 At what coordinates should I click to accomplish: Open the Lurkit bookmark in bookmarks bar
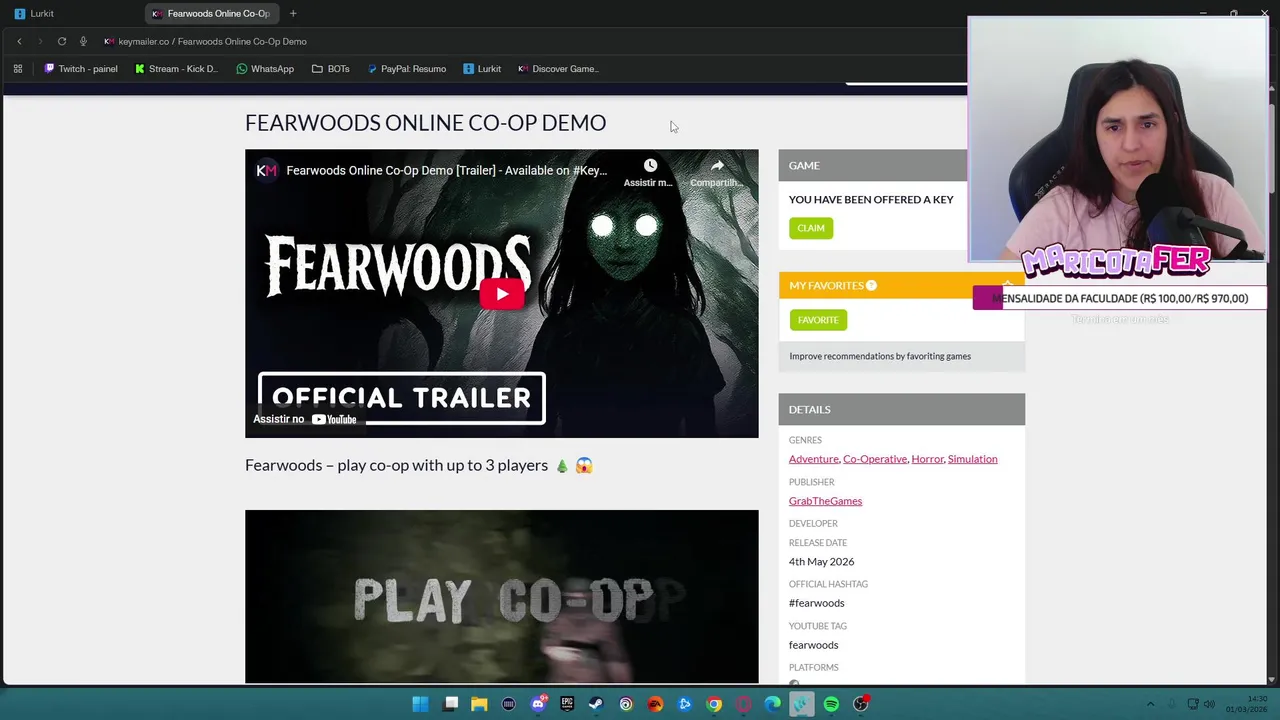click(x=482, y=69)
